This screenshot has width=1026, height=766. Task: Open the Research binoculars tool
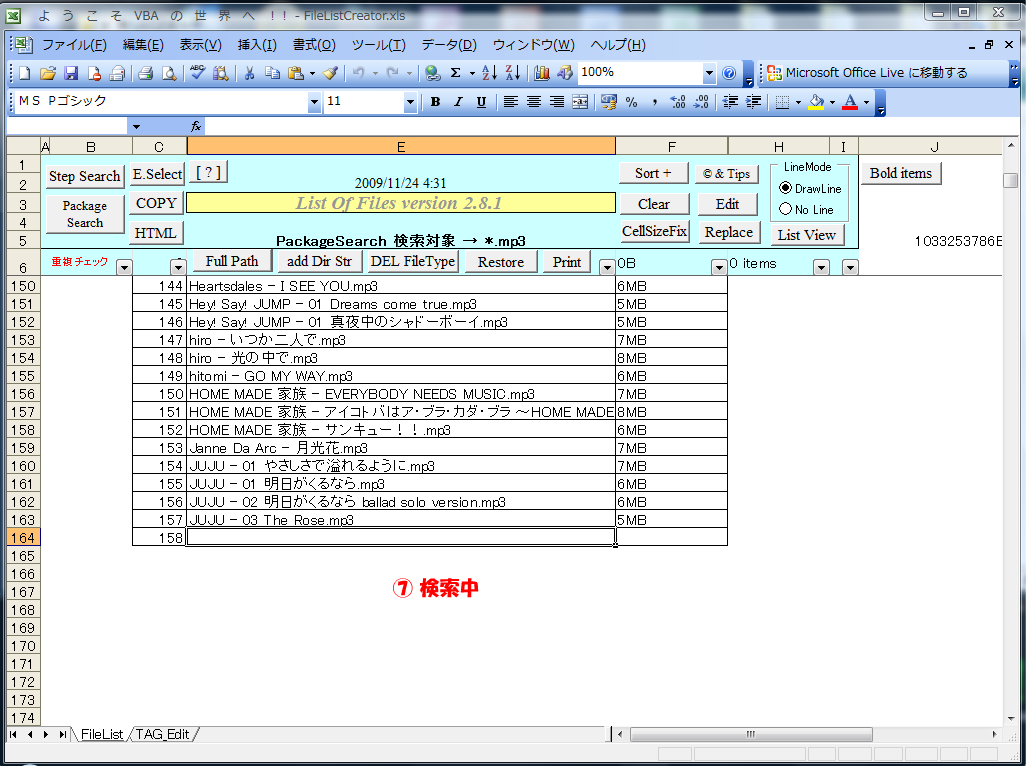pos(221,73)
